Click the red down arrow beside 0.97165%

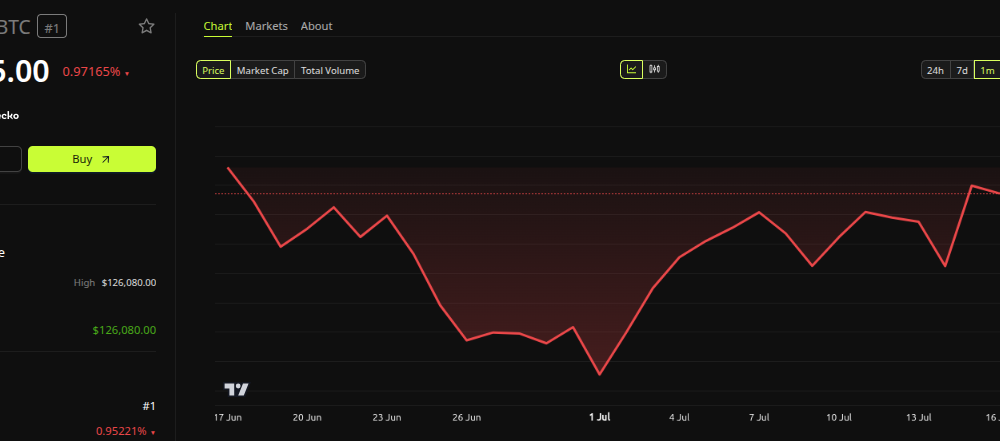127,74
